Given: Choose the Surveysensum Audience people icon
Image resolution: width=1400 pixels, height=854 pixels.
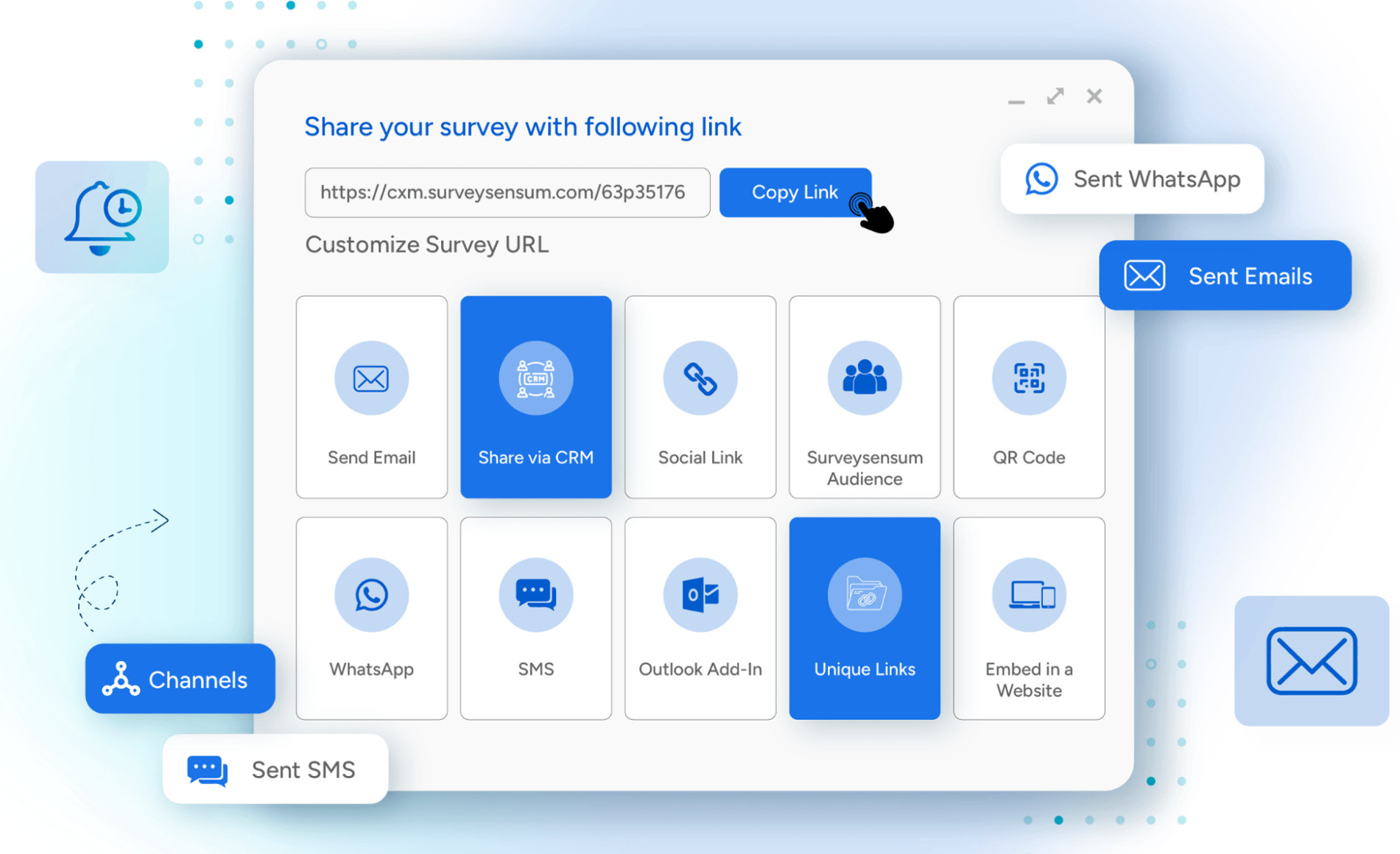Looking at the screenshot, I should (864, 378).
